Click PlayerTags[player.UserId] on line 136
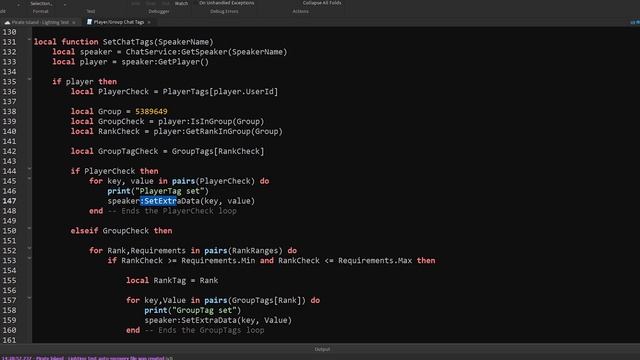The width and height of the screenshot is (640, 360). [x=220, y=91]
